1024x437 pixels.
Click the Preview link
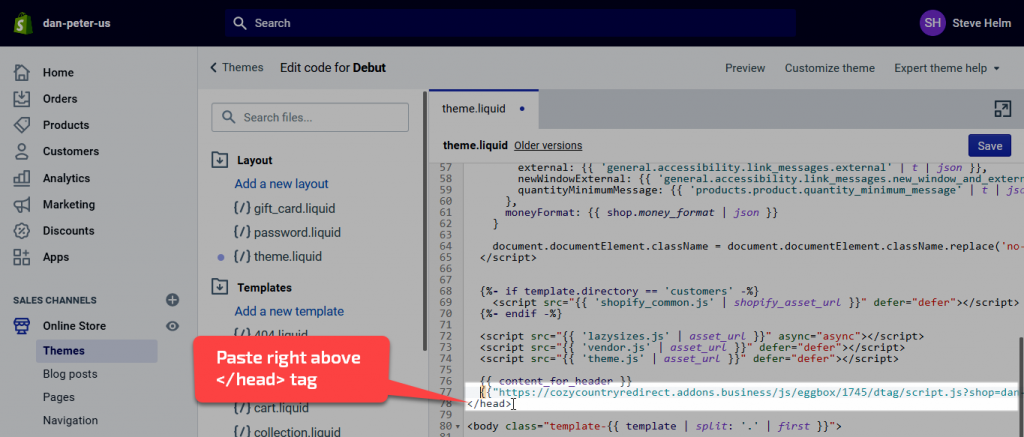click(x=745, y=68)
